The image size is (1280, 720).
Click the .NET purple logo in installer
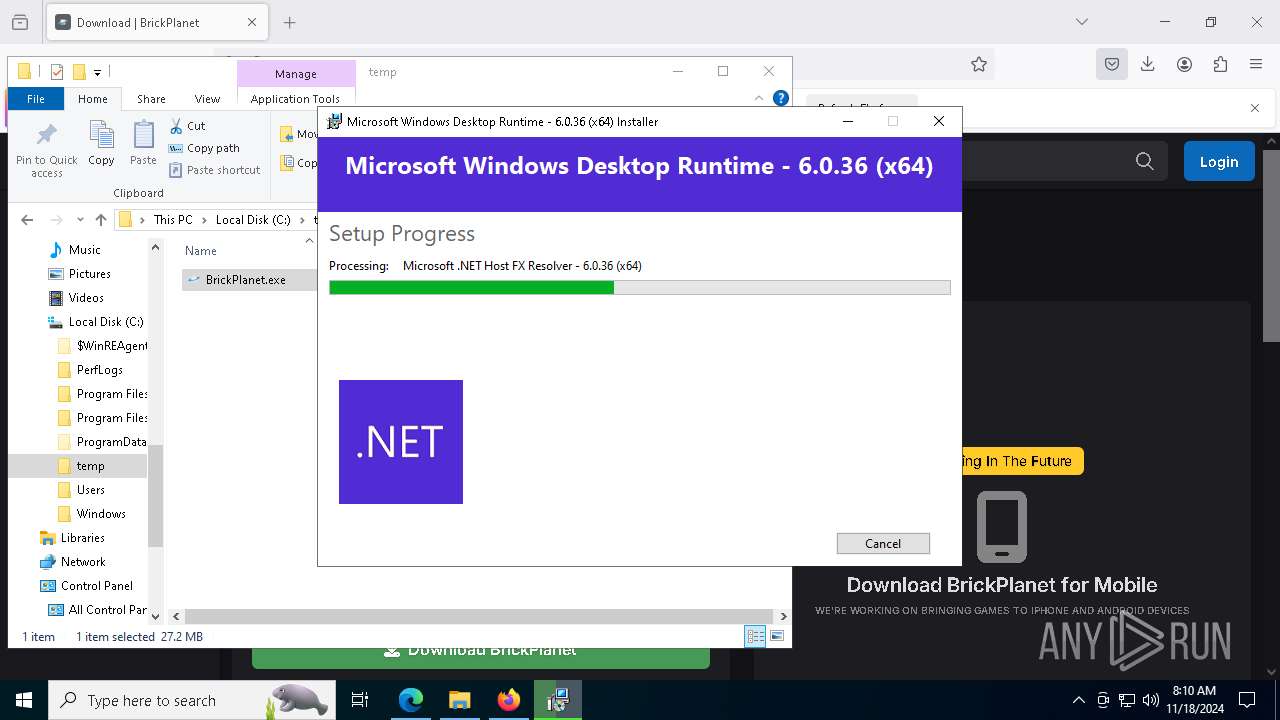coord(401,442)
